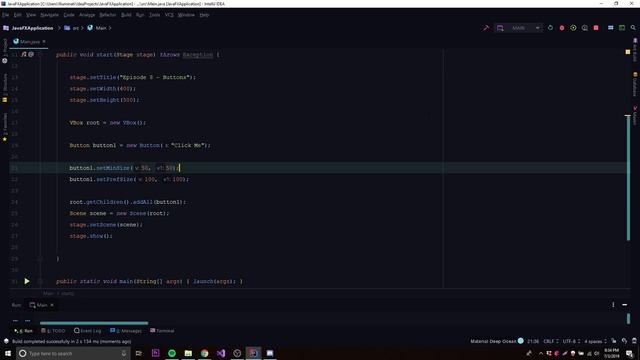Image resolution: width=640 pixels, height=360 pixels.
Task: Open the Event Log tool window
Action: 87,331
